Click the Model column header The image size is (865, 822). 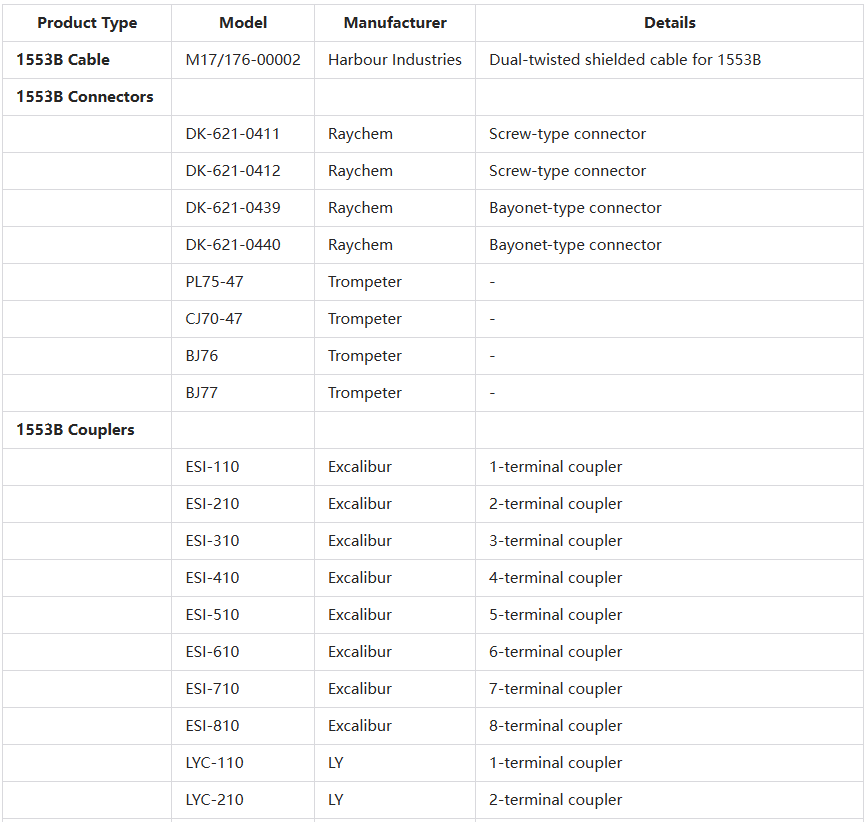coord(242,23)
